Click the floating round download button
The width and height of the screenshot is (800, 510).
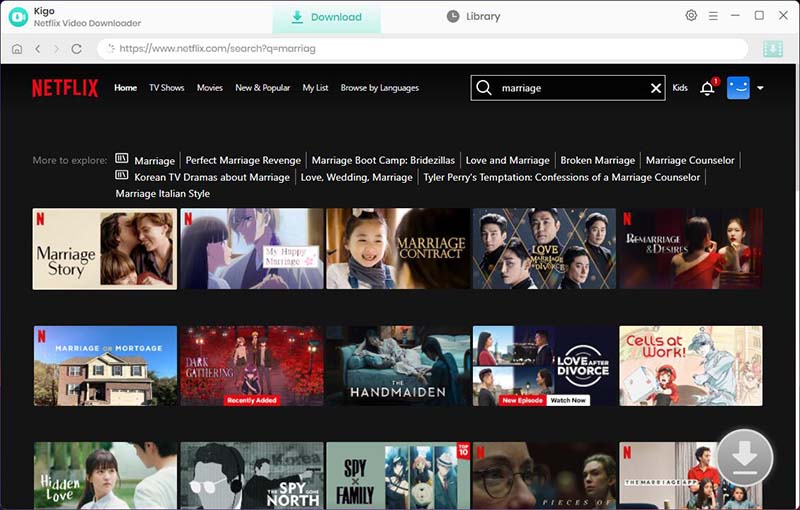pos(745,457)
